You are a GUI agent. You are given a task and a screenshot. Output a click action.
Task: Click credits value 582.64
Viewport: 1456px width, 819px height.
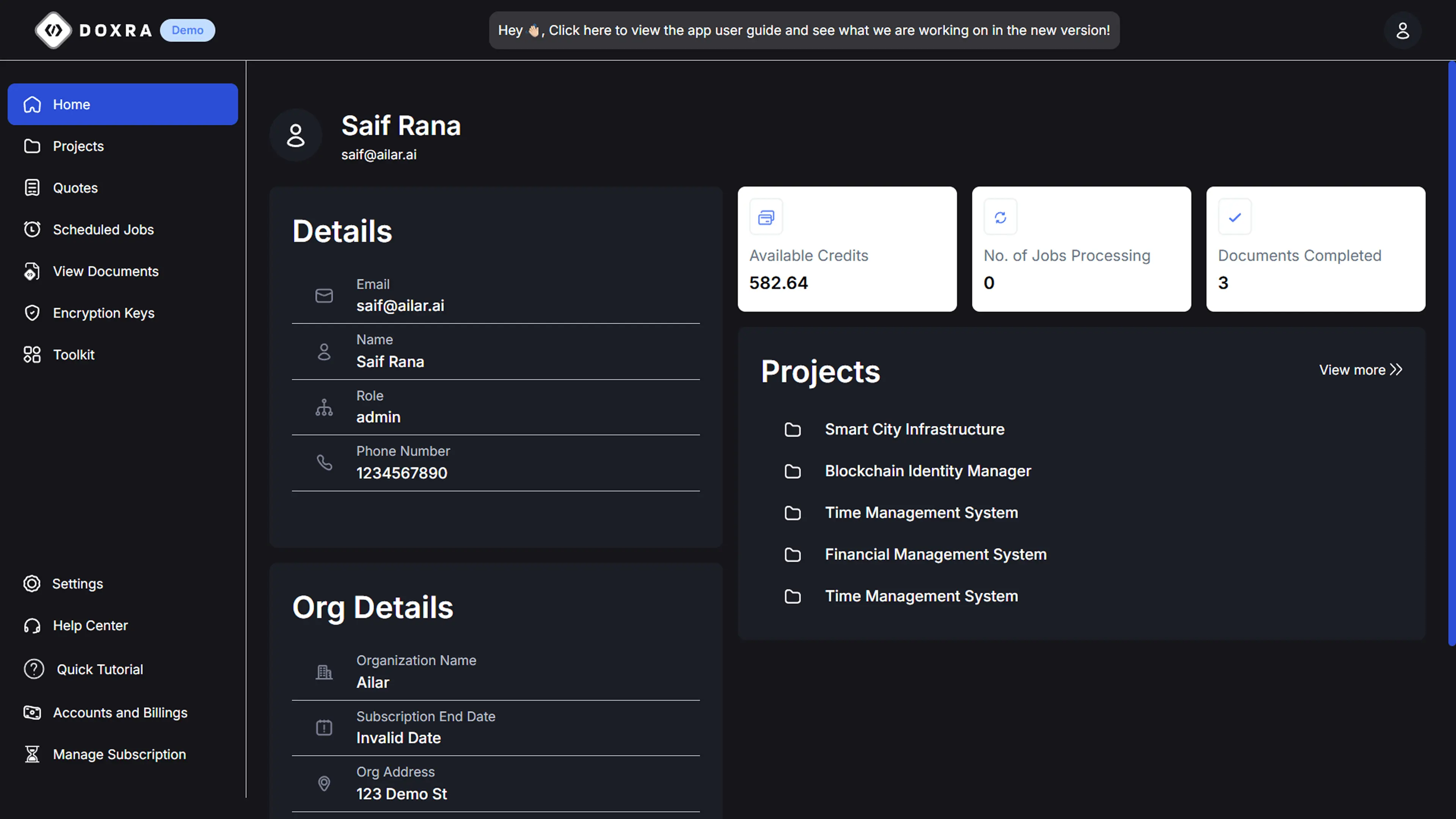[x=778, y=282]
